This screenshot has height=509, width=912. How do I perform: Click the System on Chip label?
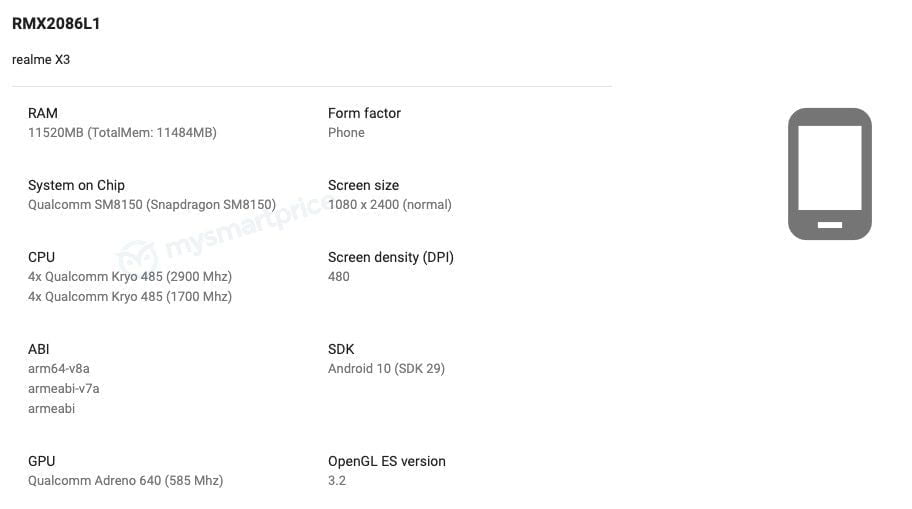pyautogui.click(x=76, y=185)
